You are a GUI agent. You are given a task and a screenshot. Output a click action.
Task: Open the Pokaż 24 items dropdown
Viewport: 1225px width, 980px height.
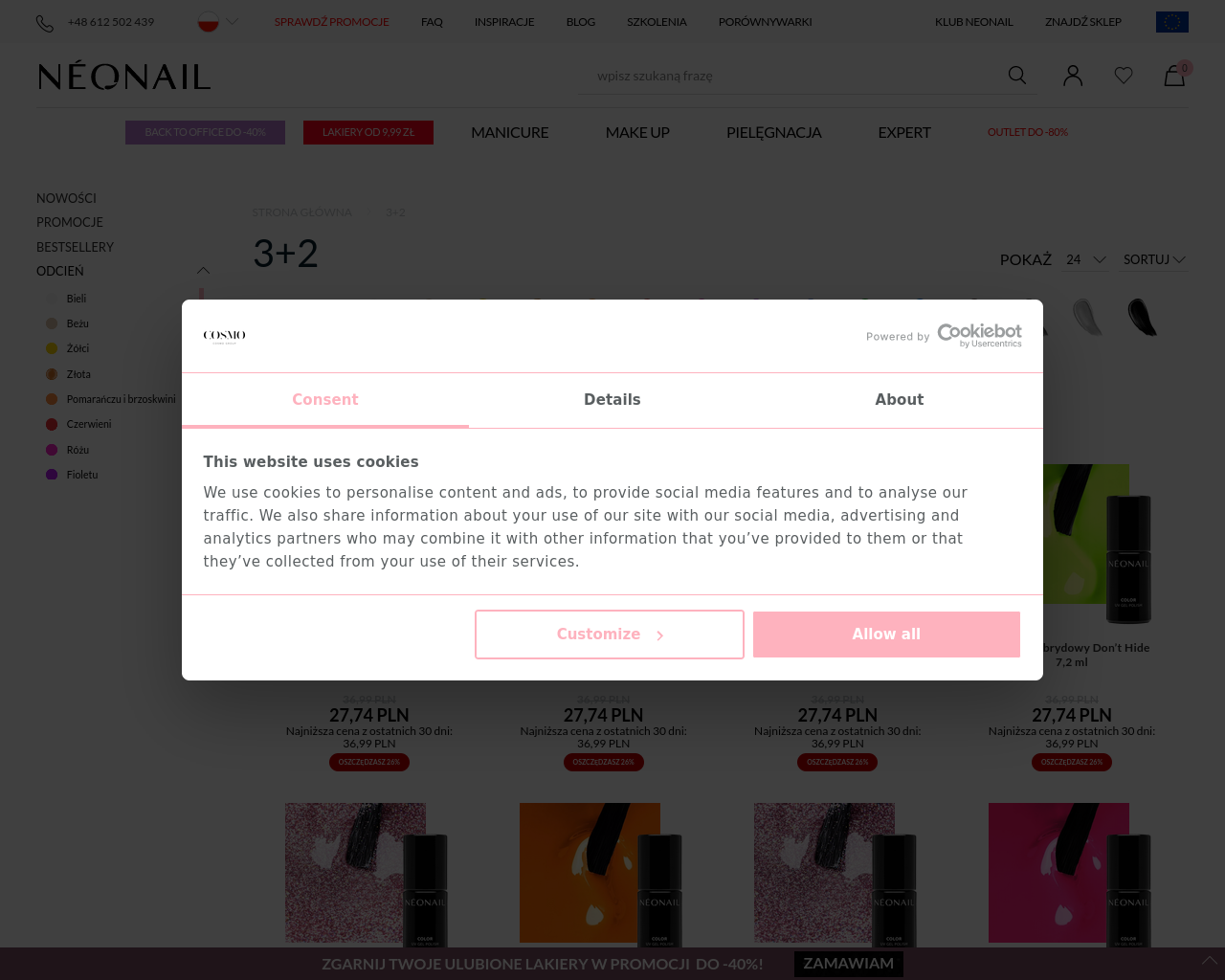pyautogui.click(x=1085, y=259)
